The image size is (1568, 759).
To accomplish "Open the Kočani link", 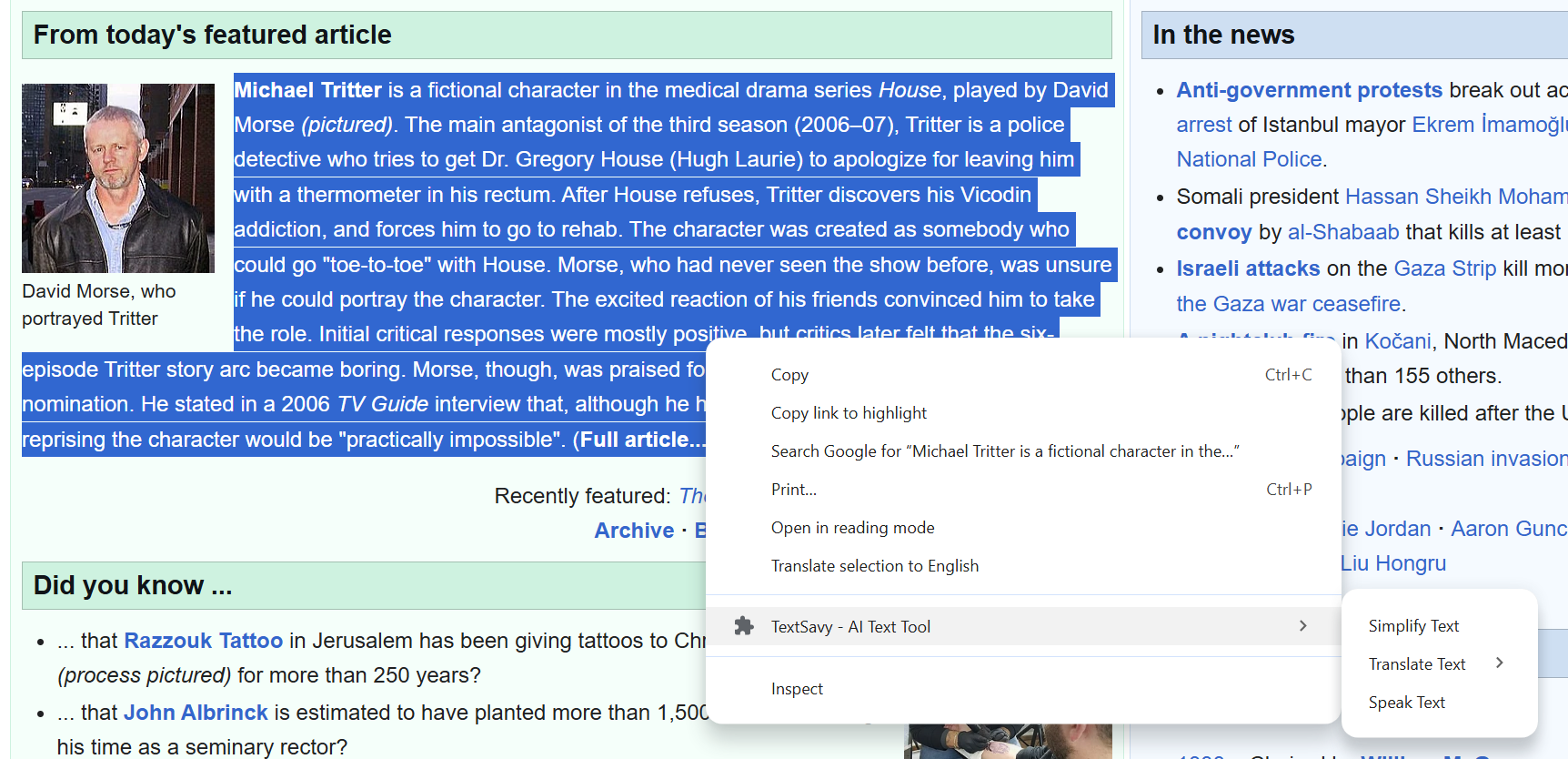I will tap(1398, 341).
